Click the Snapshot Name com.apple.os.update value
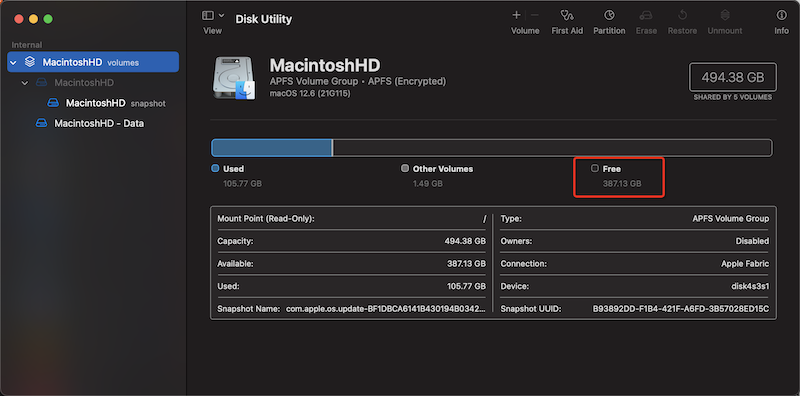 pyautogui.click(x=386, y=309)
